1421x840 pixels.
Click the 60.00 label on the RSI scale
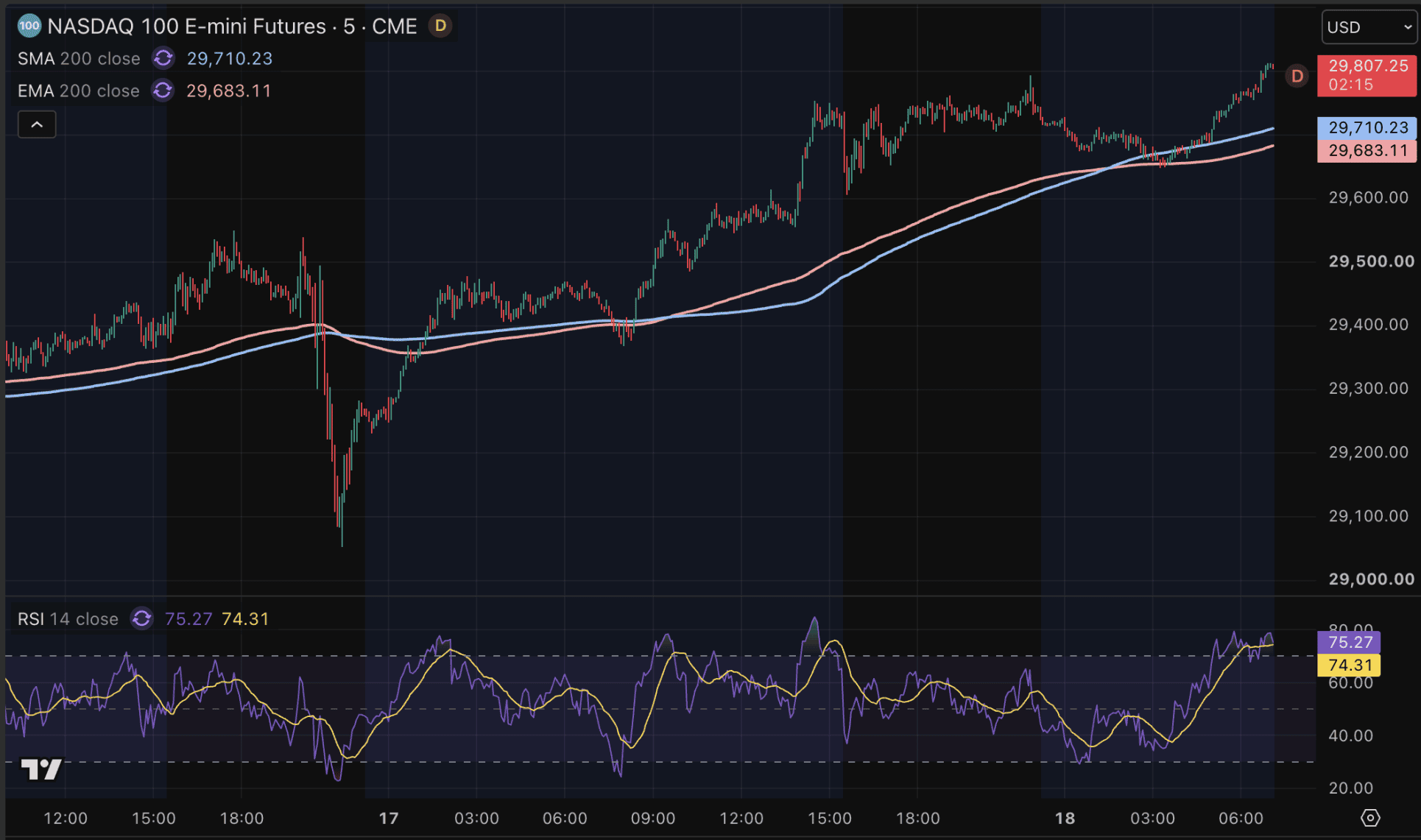tap(1350, 683)
